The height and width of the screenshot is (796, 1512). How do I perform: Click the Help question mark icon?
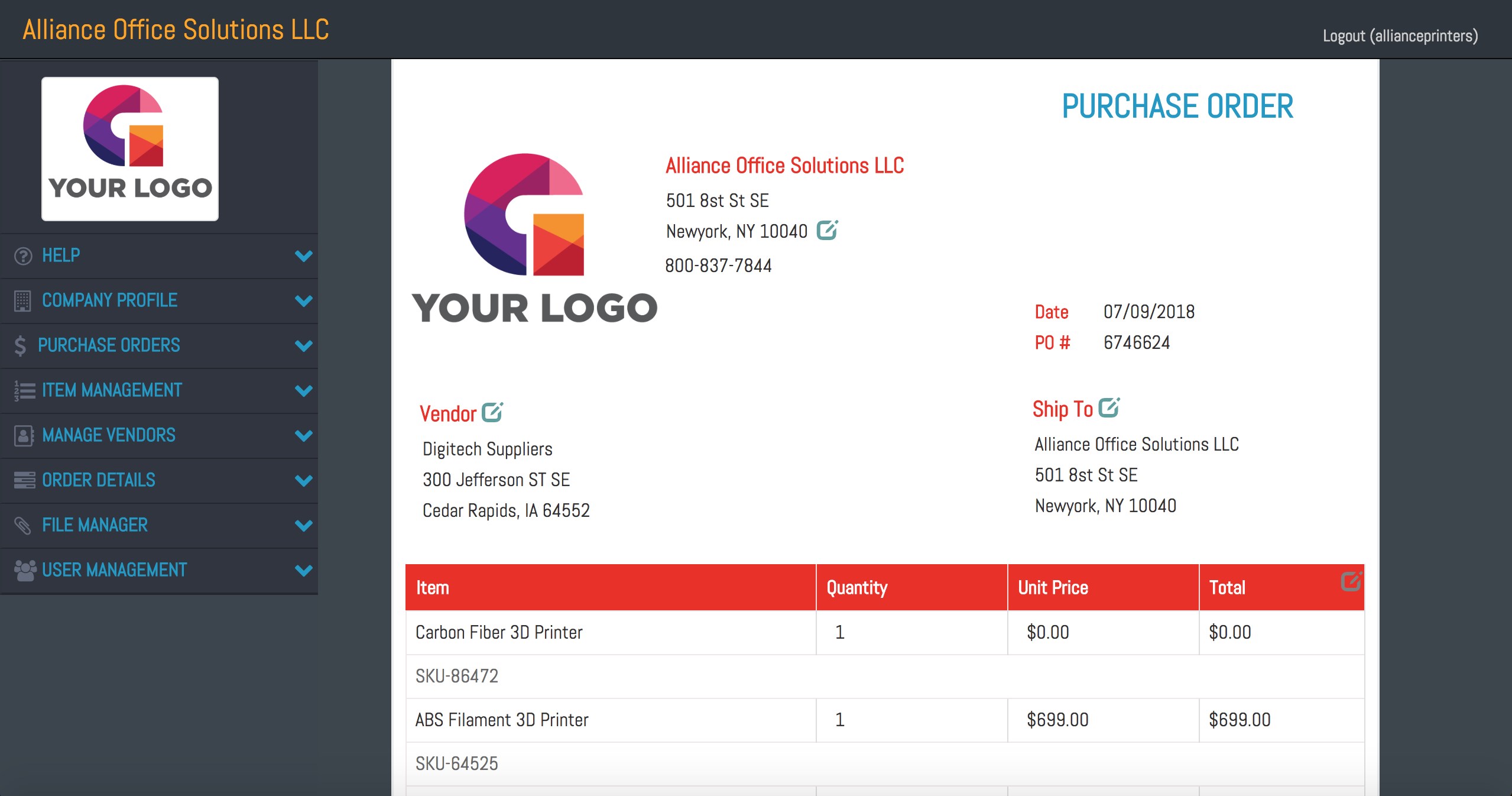click(23, 256)
